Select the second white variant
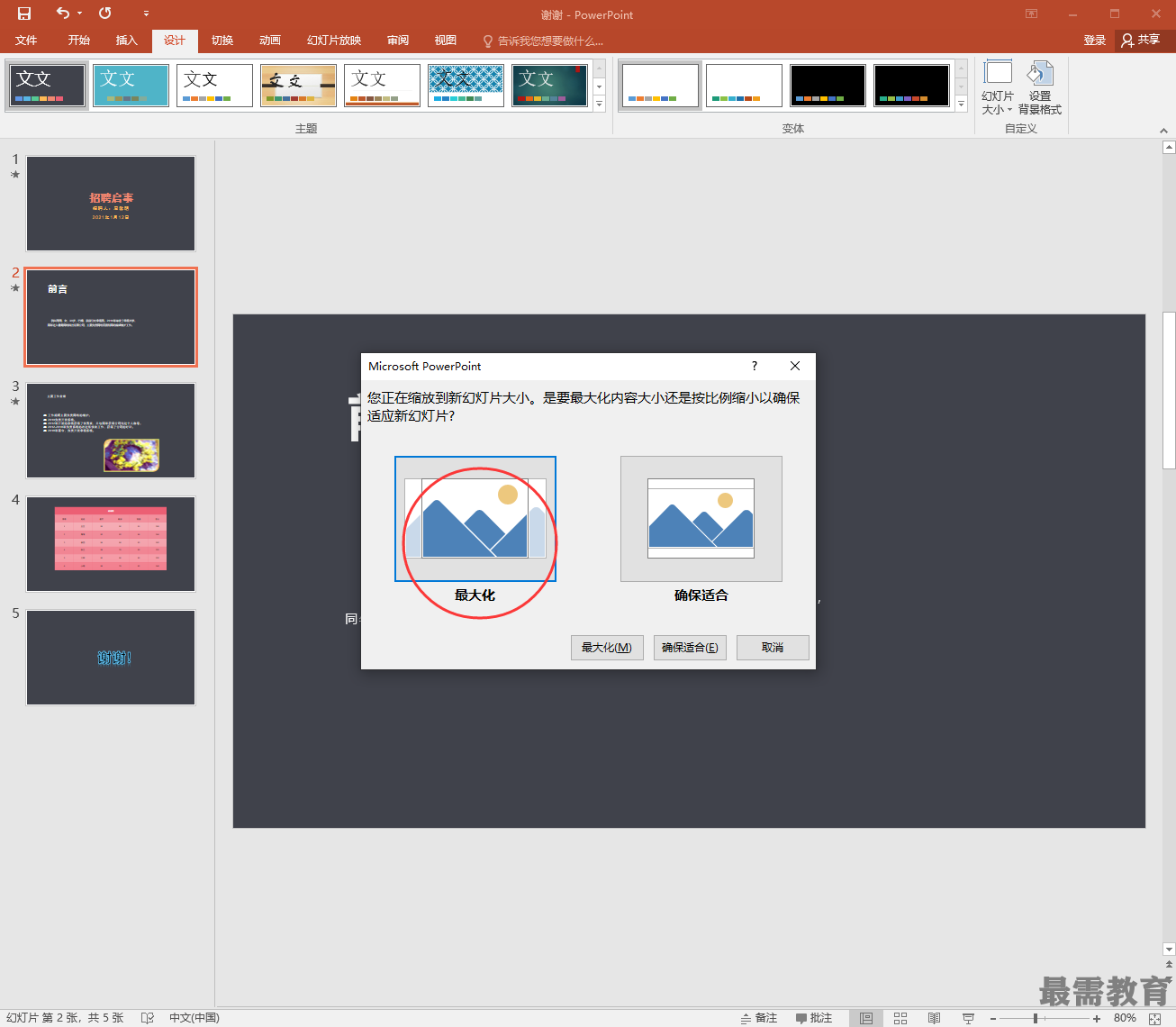Image resolution: width=1176 pixels, height=1027 pixels. [x=744, y=86]
